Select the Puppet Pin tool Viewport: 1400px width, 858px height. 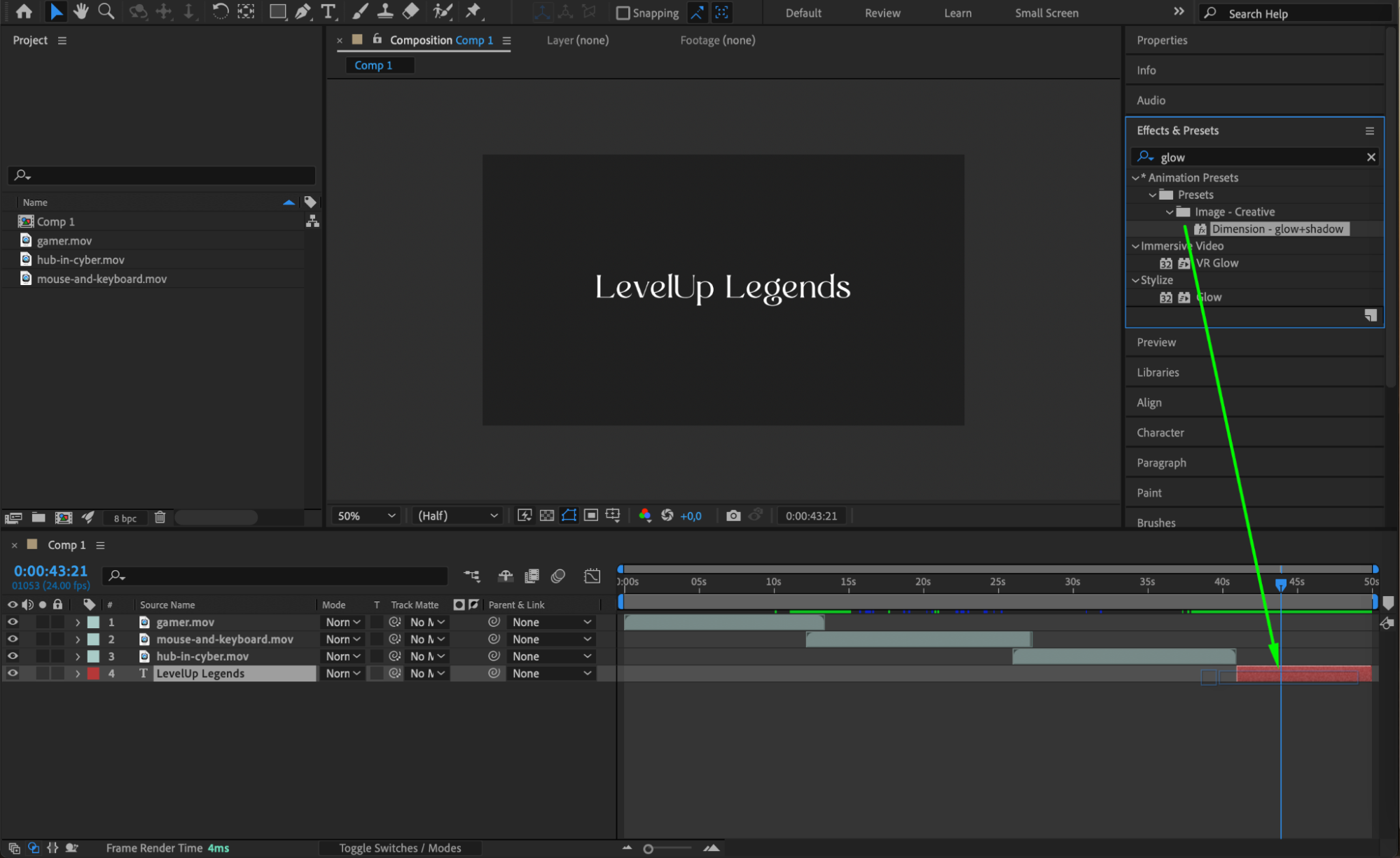tap(473, 11)
